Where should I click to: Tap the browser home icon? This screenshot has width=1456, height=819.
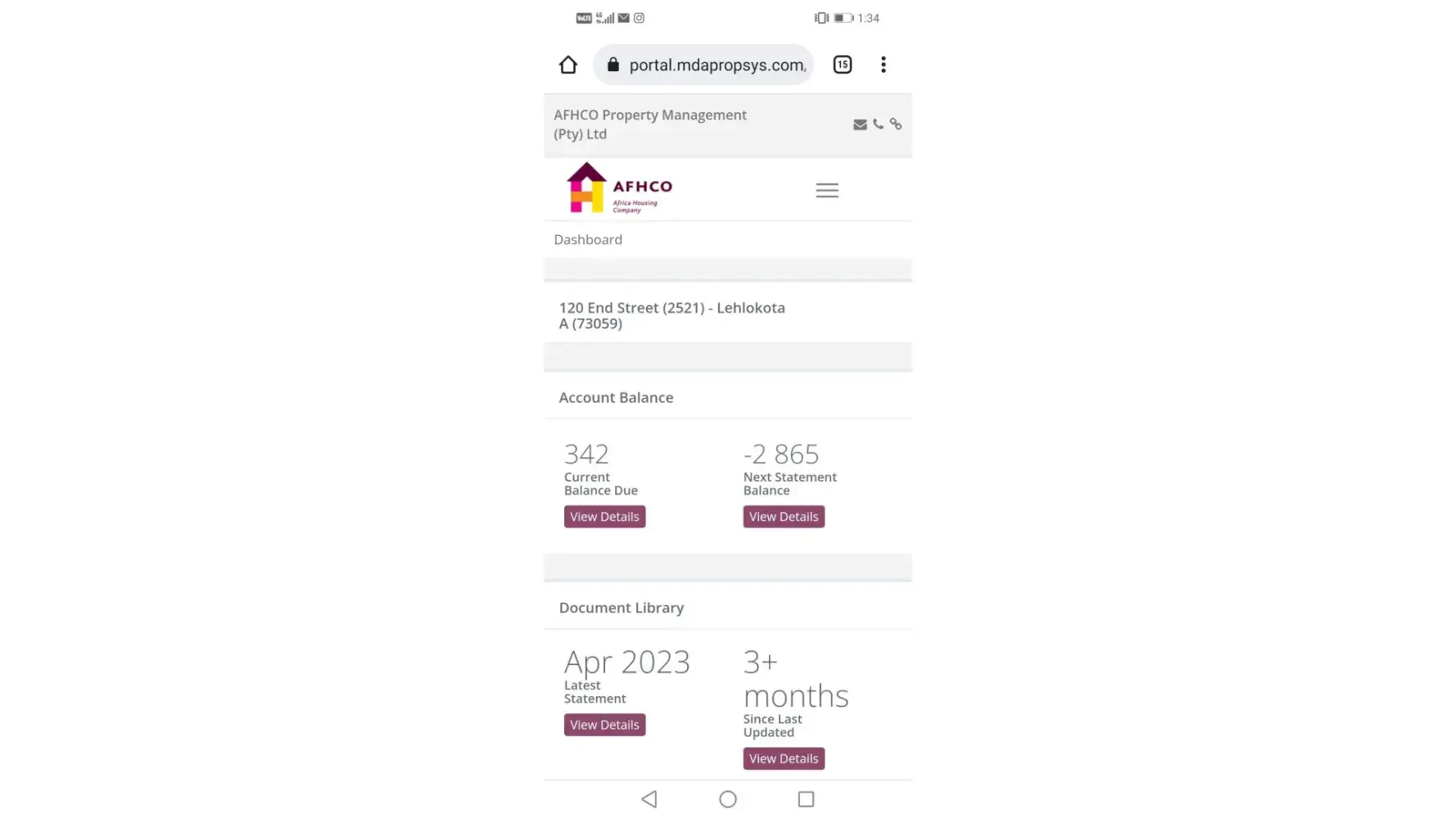coord(568,65)
